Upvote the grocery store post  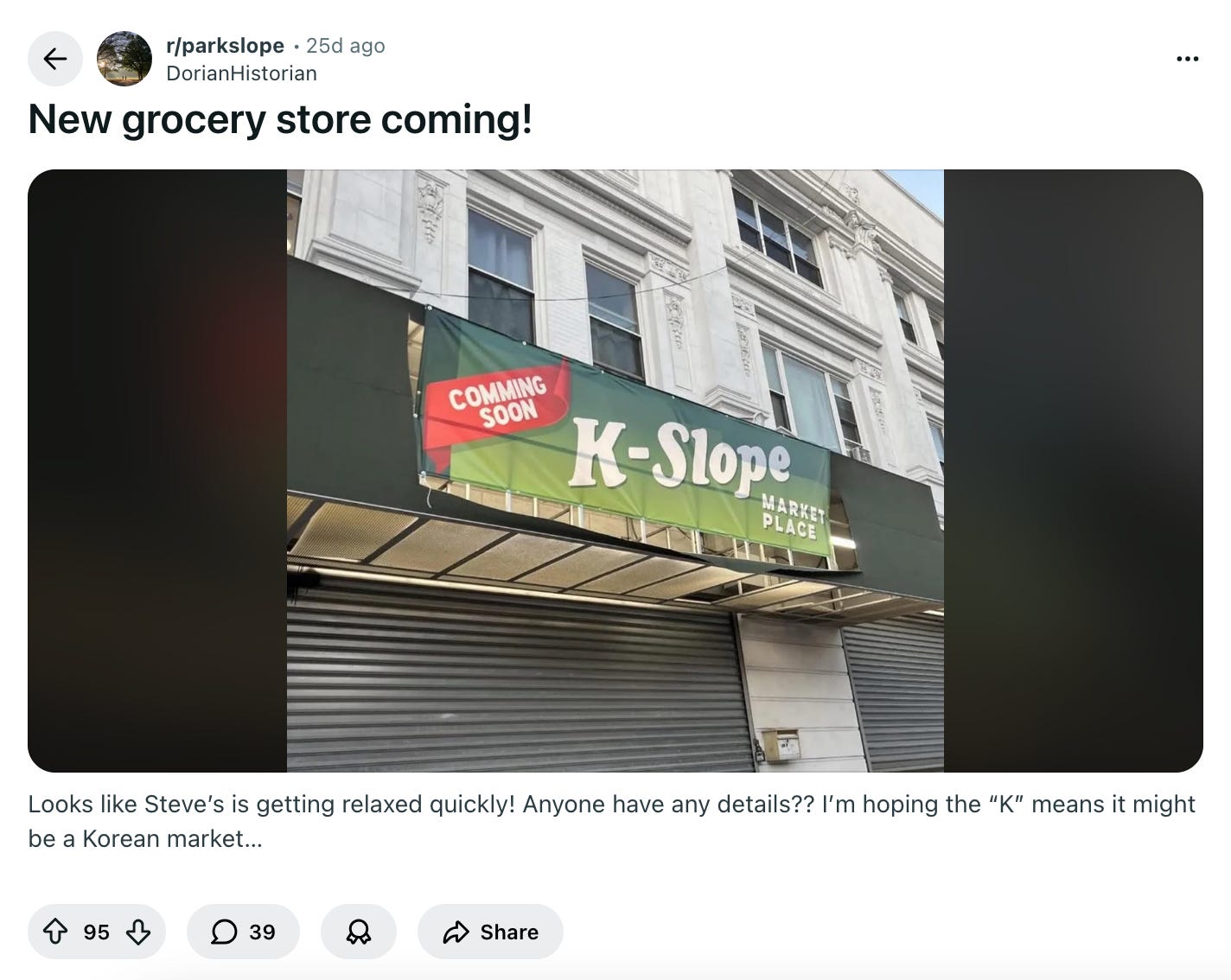pyautogui.click(x=55, y=932)
